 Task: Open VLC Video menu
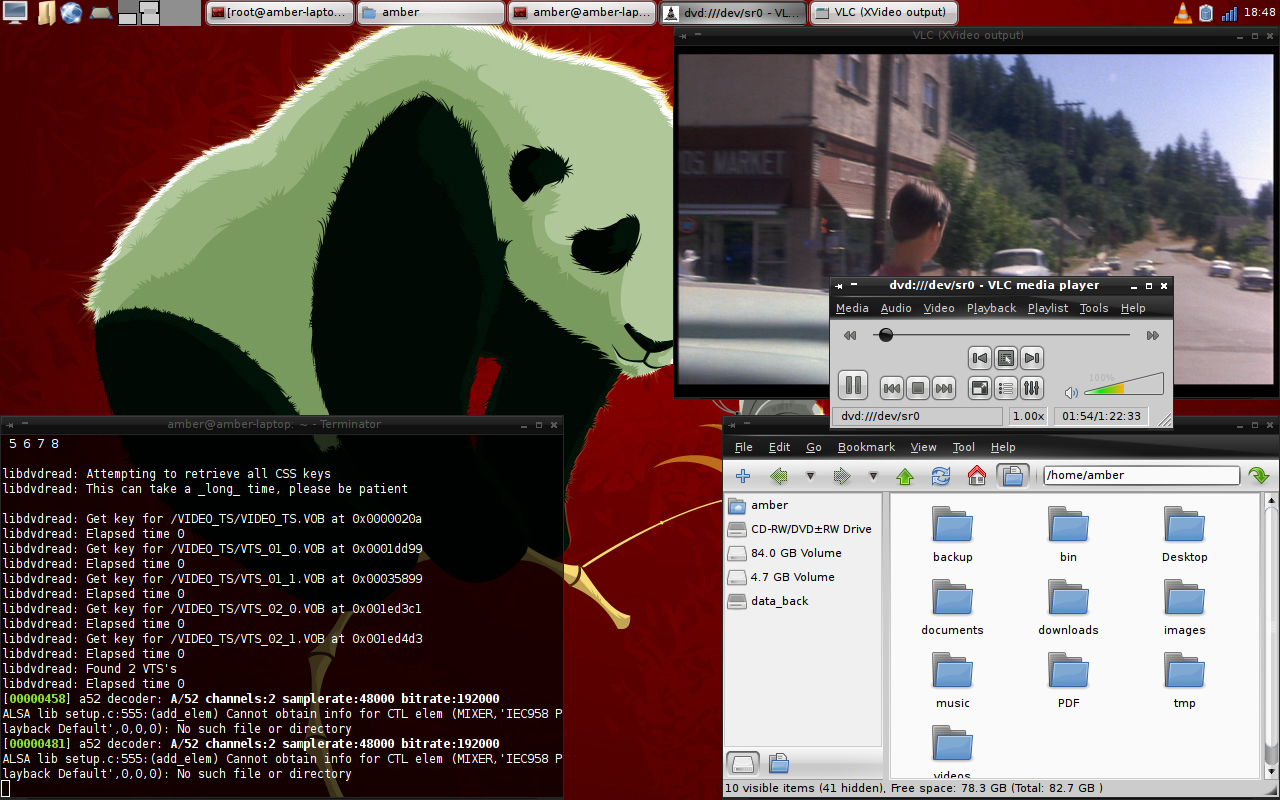939,308
